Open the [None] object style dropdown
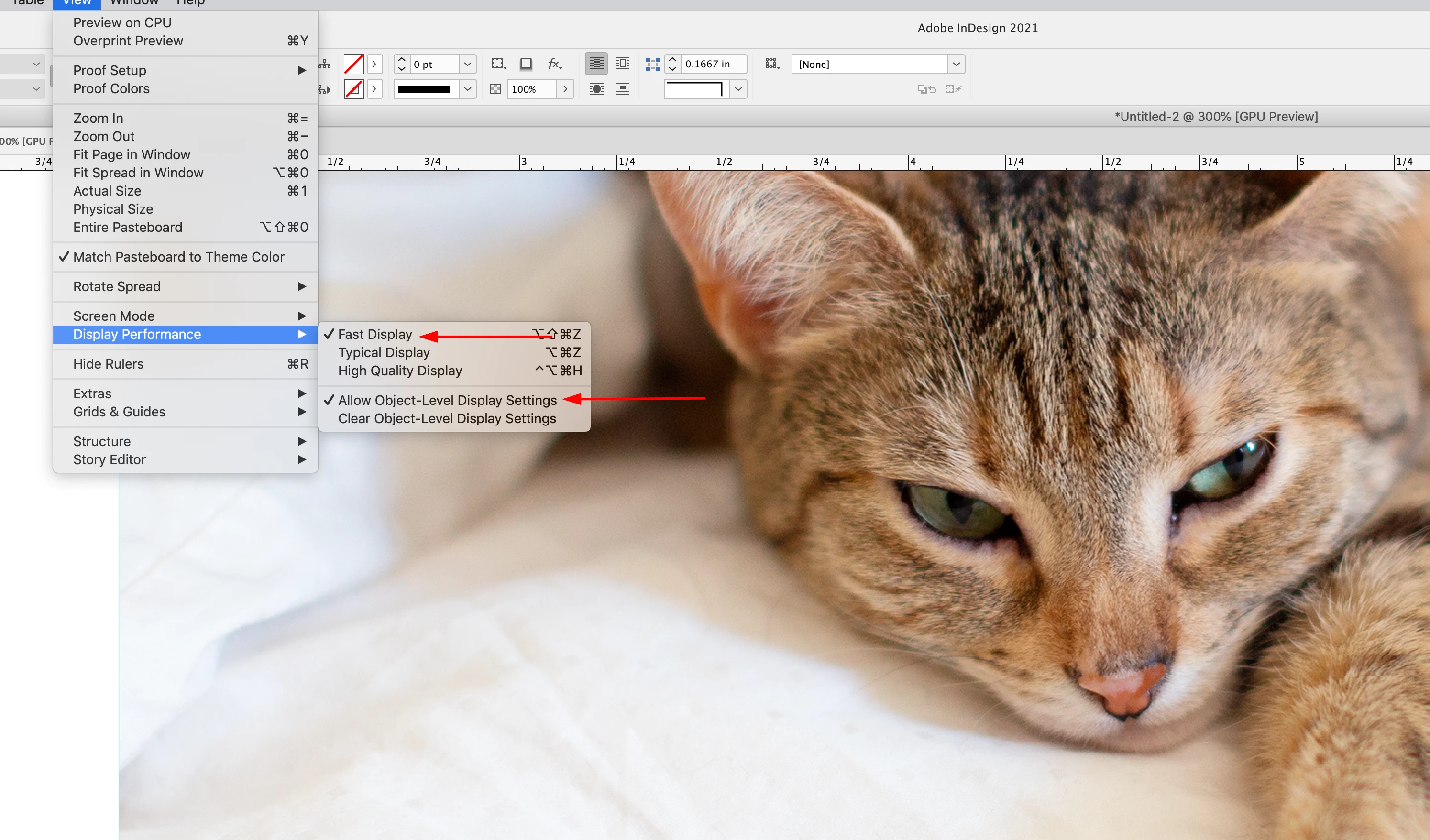1430x840 pixels. pos(956,64)
